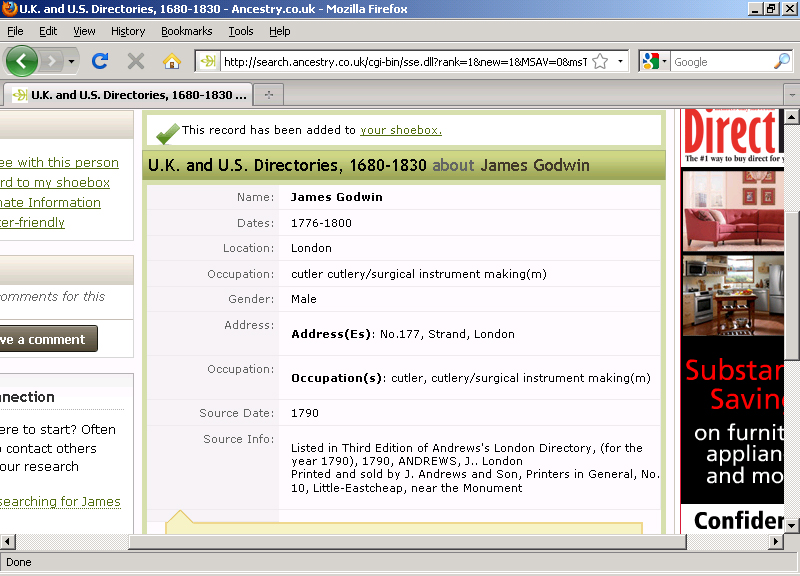
Task: Click the dates value '1776-1800'
Action: click(321, 223)
